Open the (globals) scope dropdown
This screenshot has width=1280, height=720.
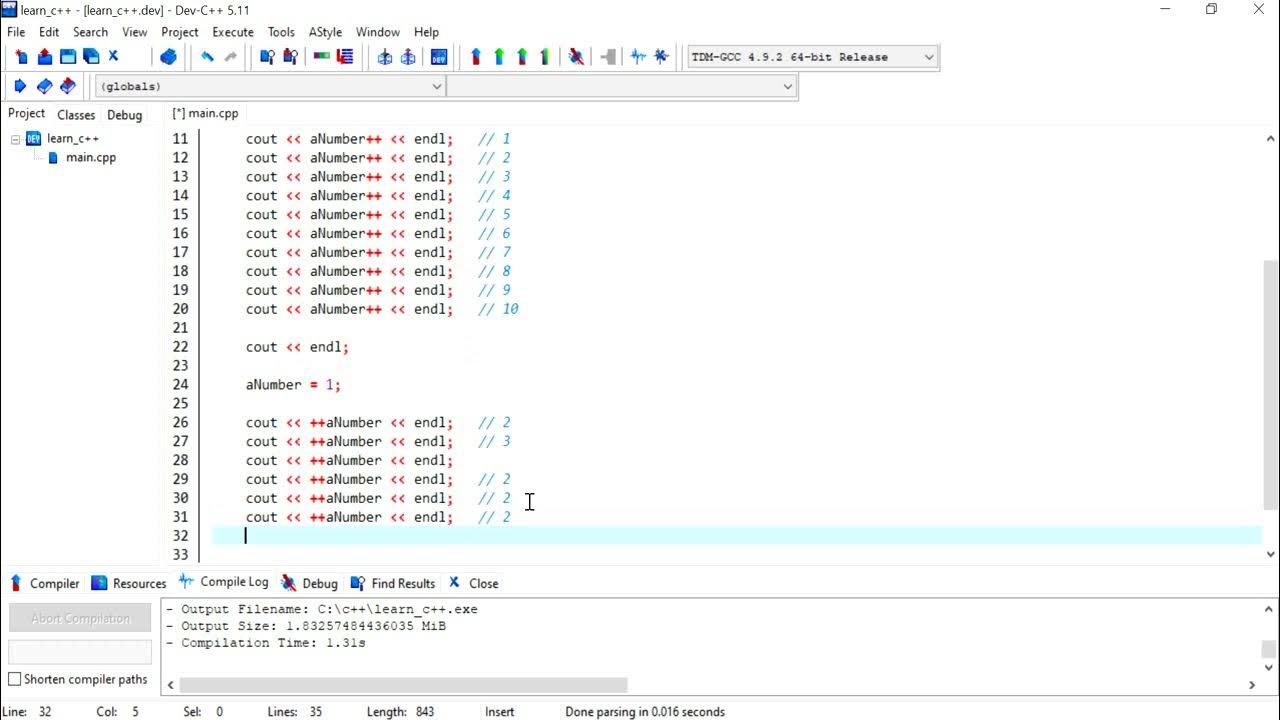(270, 86)
